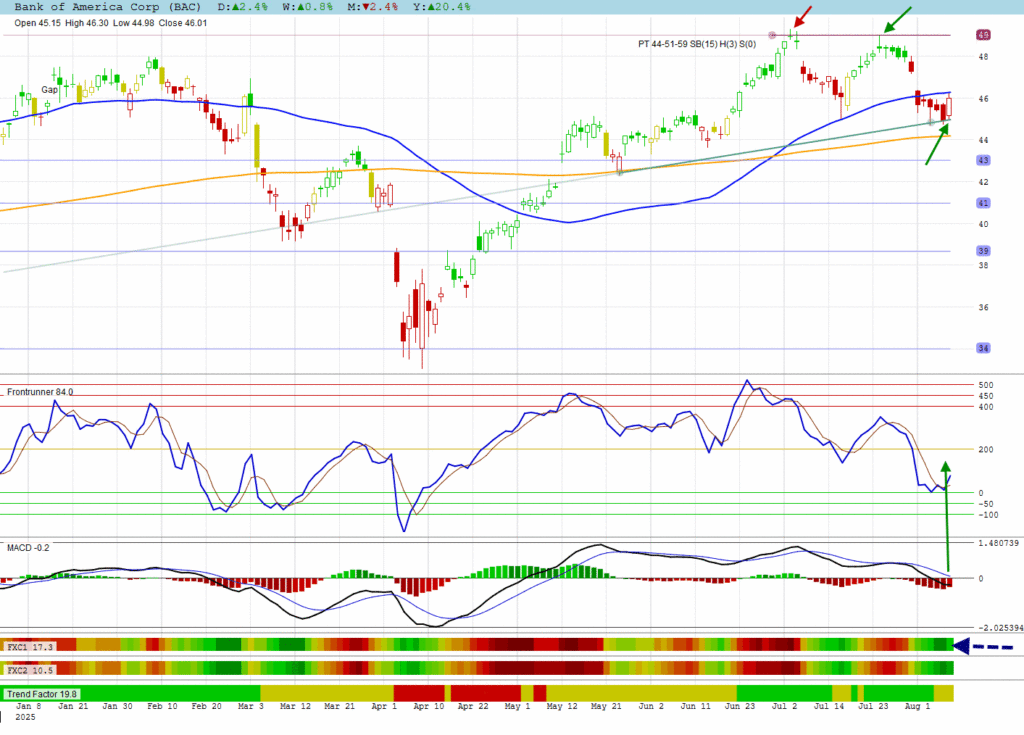Click the Jun 23 date label
The image size is (1024, 735).
pos(740,706)
